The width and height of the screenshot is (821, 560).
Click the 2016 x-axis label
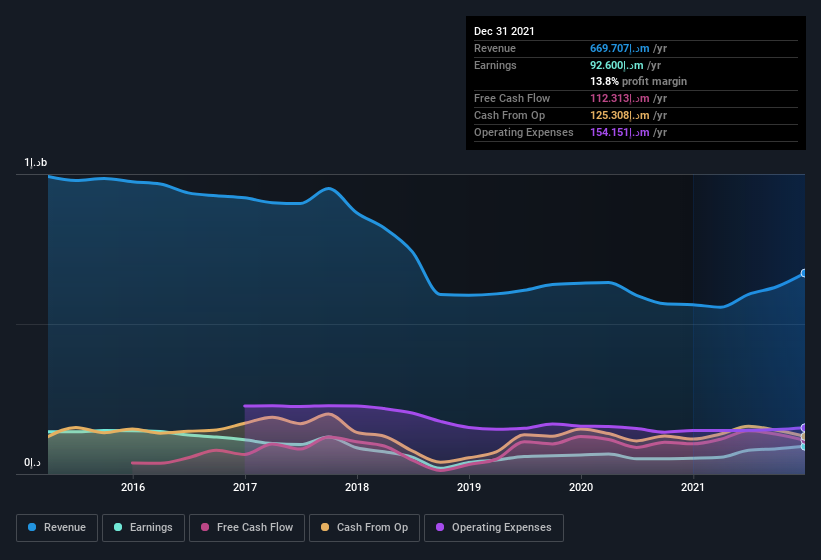(x=133, y=487)
